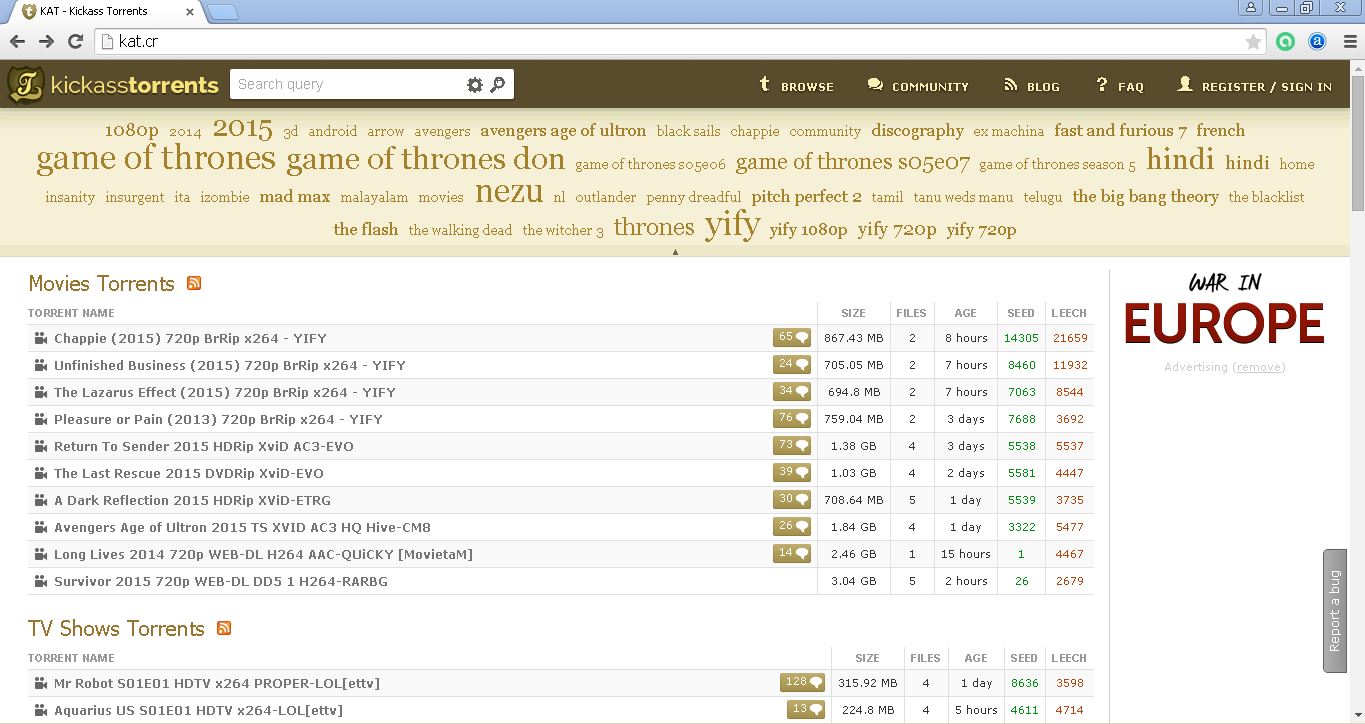Image resolution: width=1365 pixels, height=724 pixels.
Task: Click the 'the big bang theory' tag
Action: point(1146,197)
